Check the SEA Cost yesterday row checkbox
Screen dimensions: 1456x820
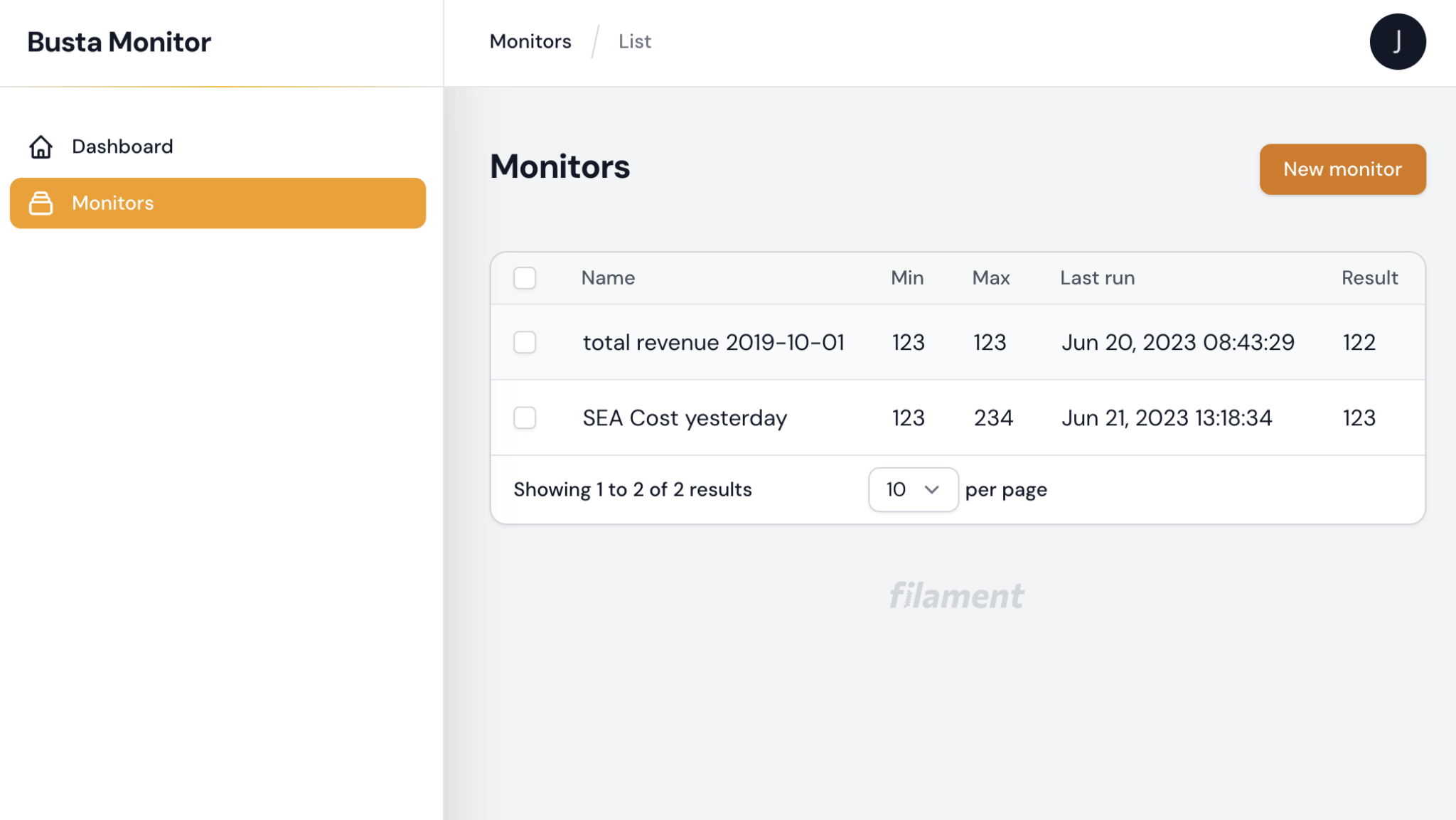point(525,417)
